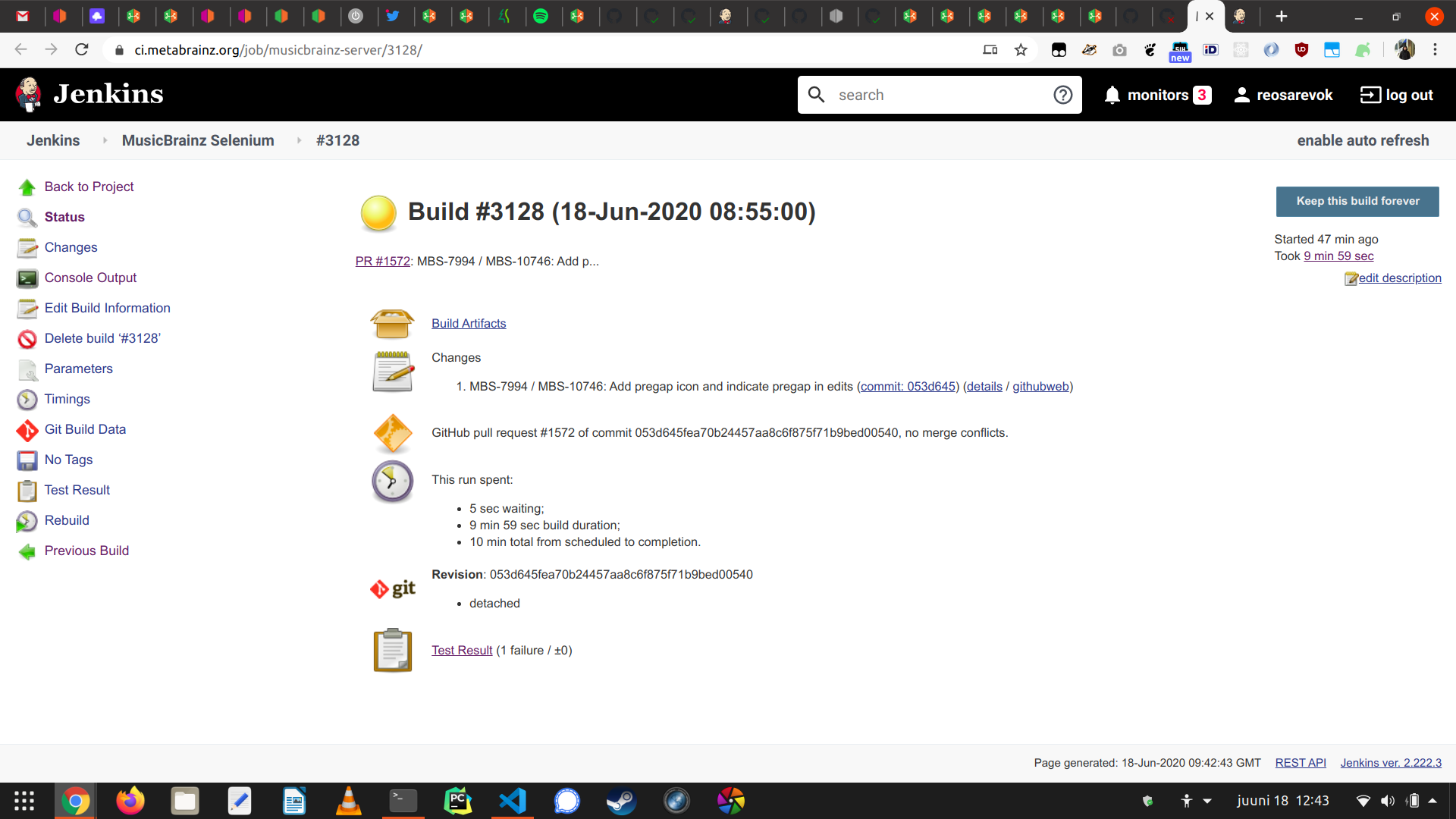The image size is (1456, 819).
Task: Click the Back to Project green arrow icon
Action: coord(27,187)
